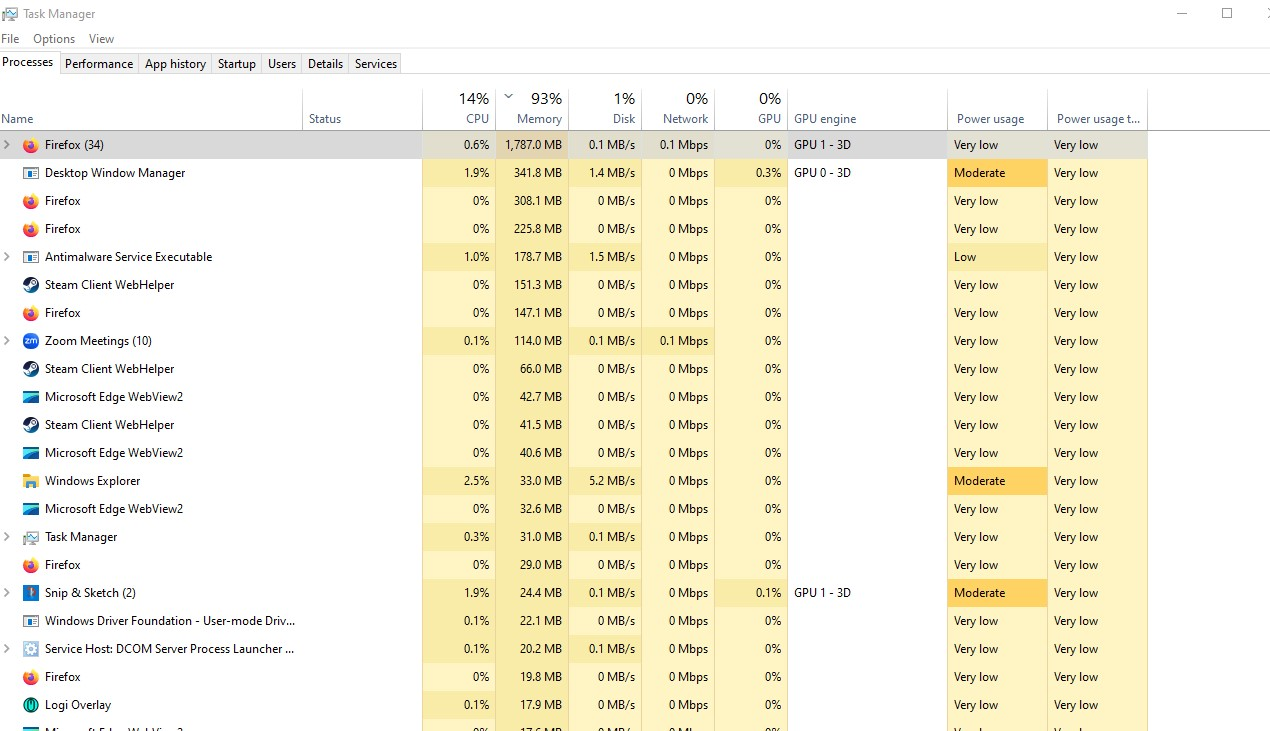Expand the Zoom Meetings (10) group
The height and width of the screenshot is (731, 1270).
point(7,341)
